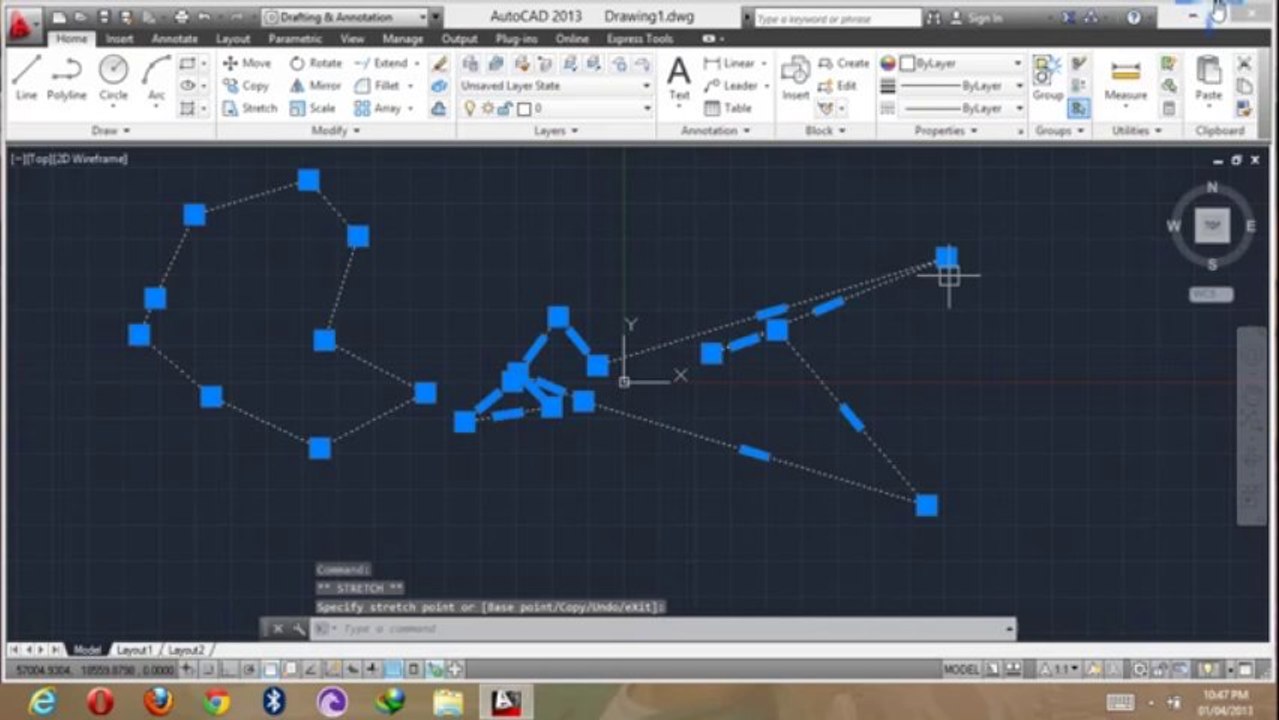Switch to the Annotate ribbon tab
The width and height of the screenshot is (1279, 720).
[x=174, y=39]
